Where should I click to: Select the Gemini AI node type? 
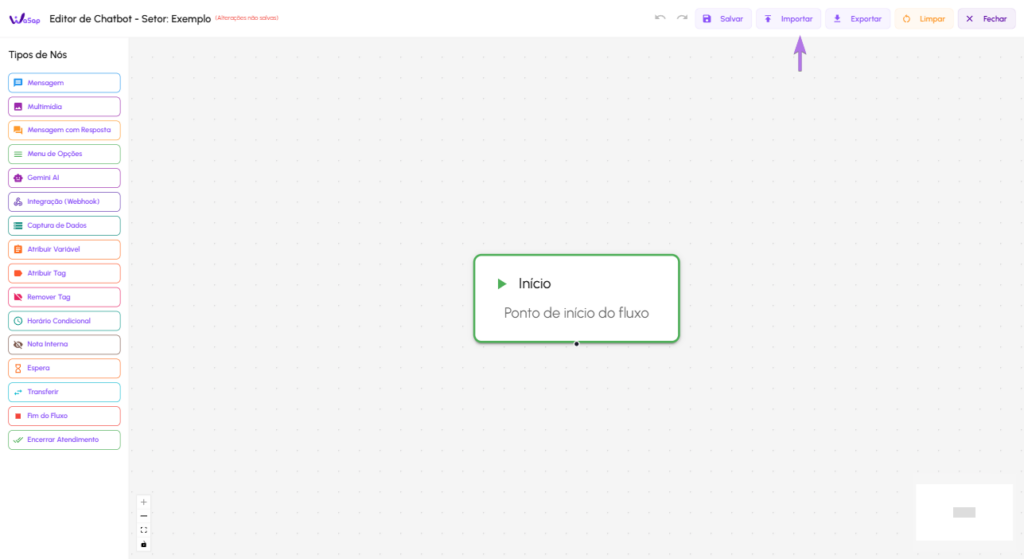click(64, 178)
